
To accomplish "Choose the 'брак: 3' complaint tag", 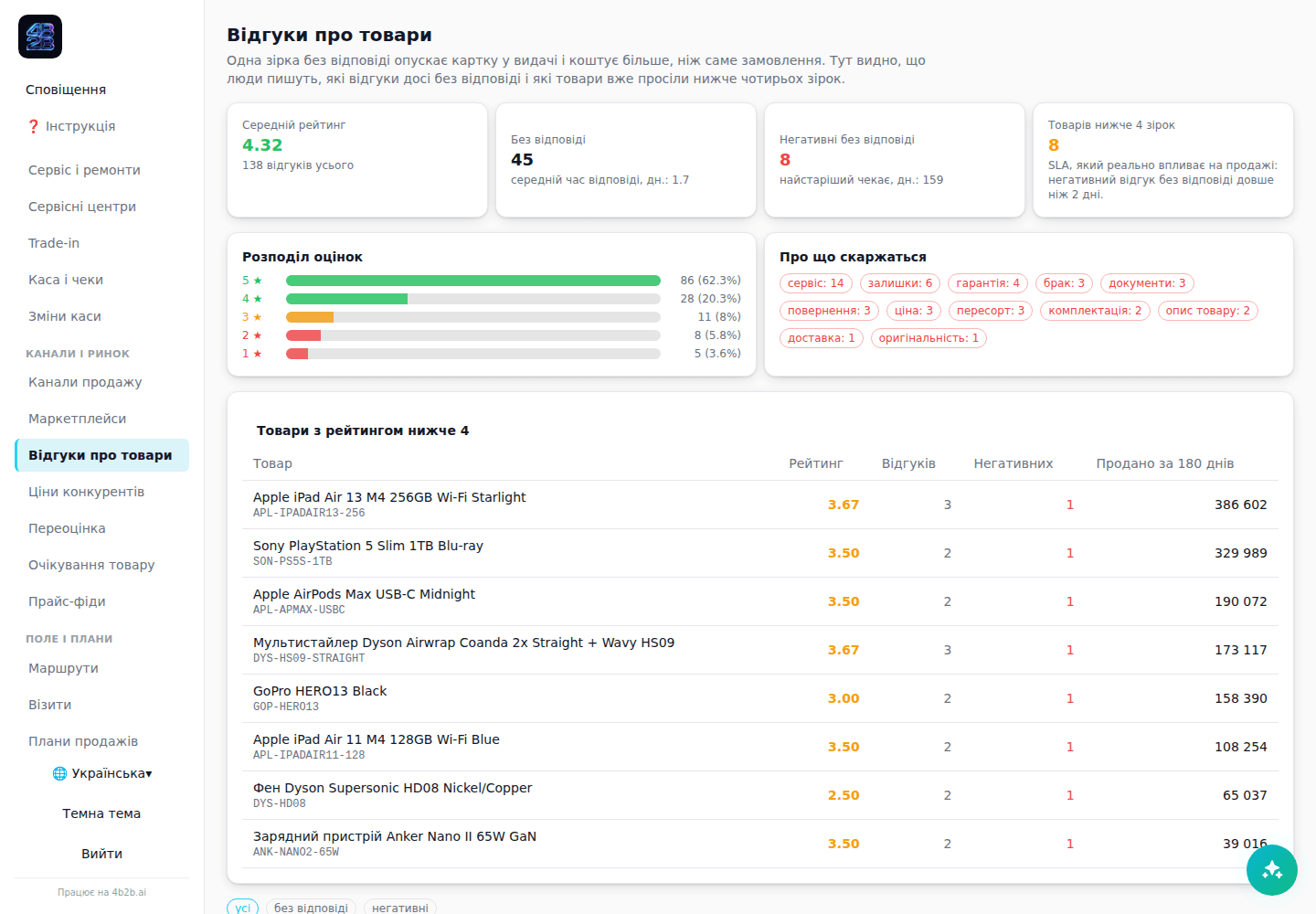I will click(x=1064, y=283).
